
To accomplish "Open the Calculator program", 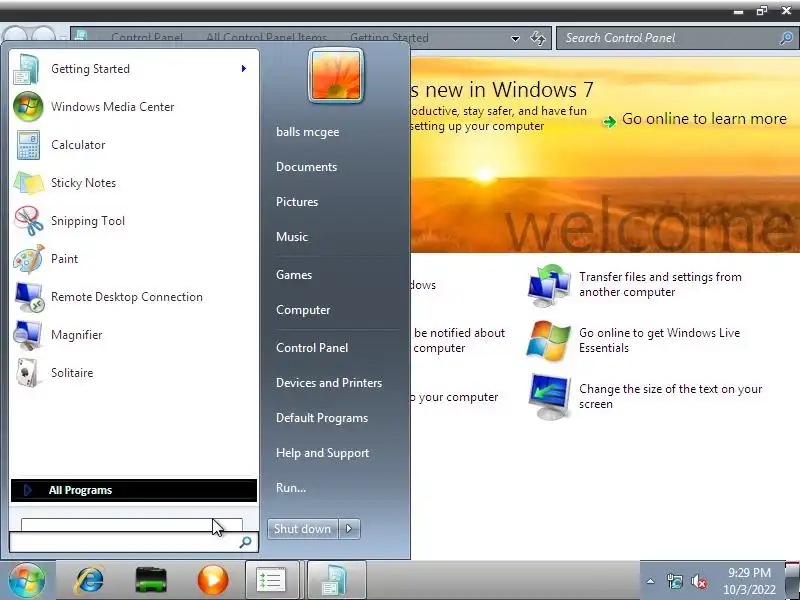I will click(x=134, y=145).
